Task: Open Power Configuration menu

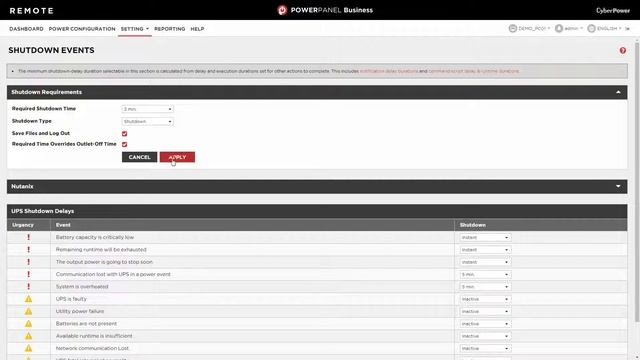Action: (x=82, y=29)
